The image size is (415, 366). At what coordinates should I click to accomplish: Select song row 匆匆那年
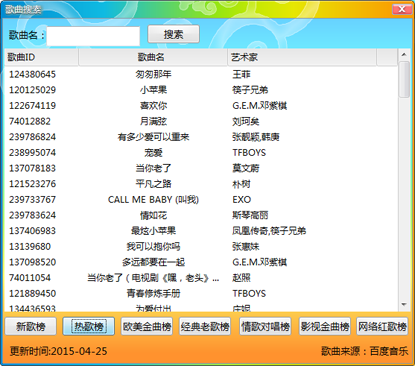(x=201, y=74)
